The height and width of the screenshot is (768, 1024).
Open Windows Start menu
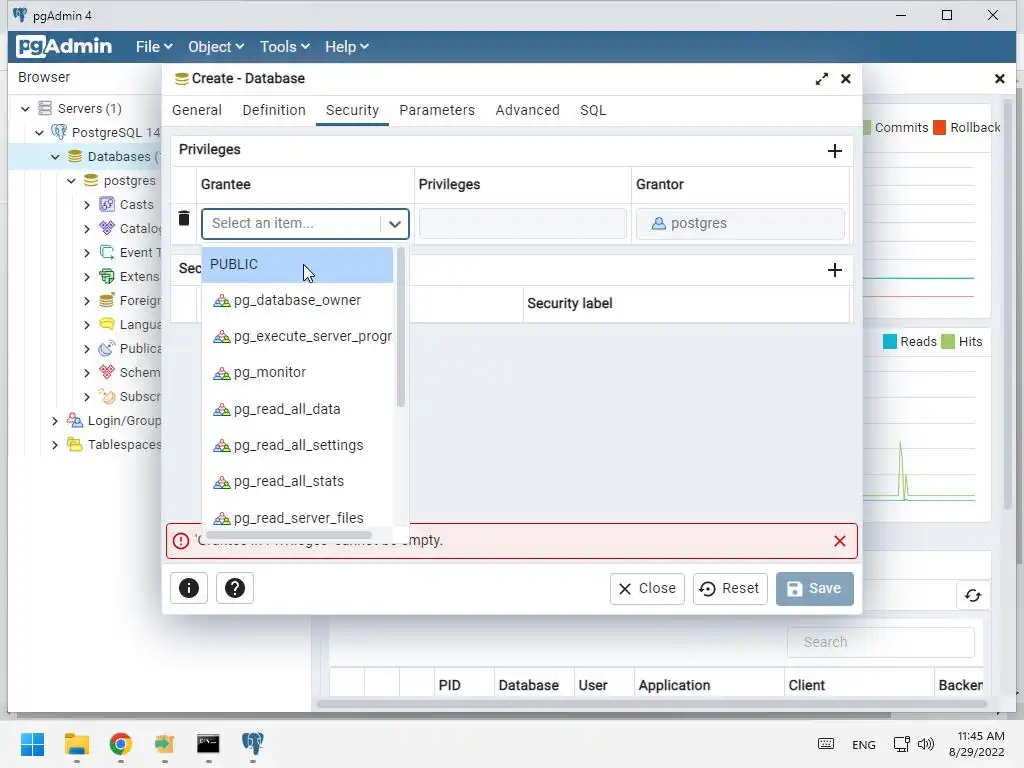coord(32,744)
